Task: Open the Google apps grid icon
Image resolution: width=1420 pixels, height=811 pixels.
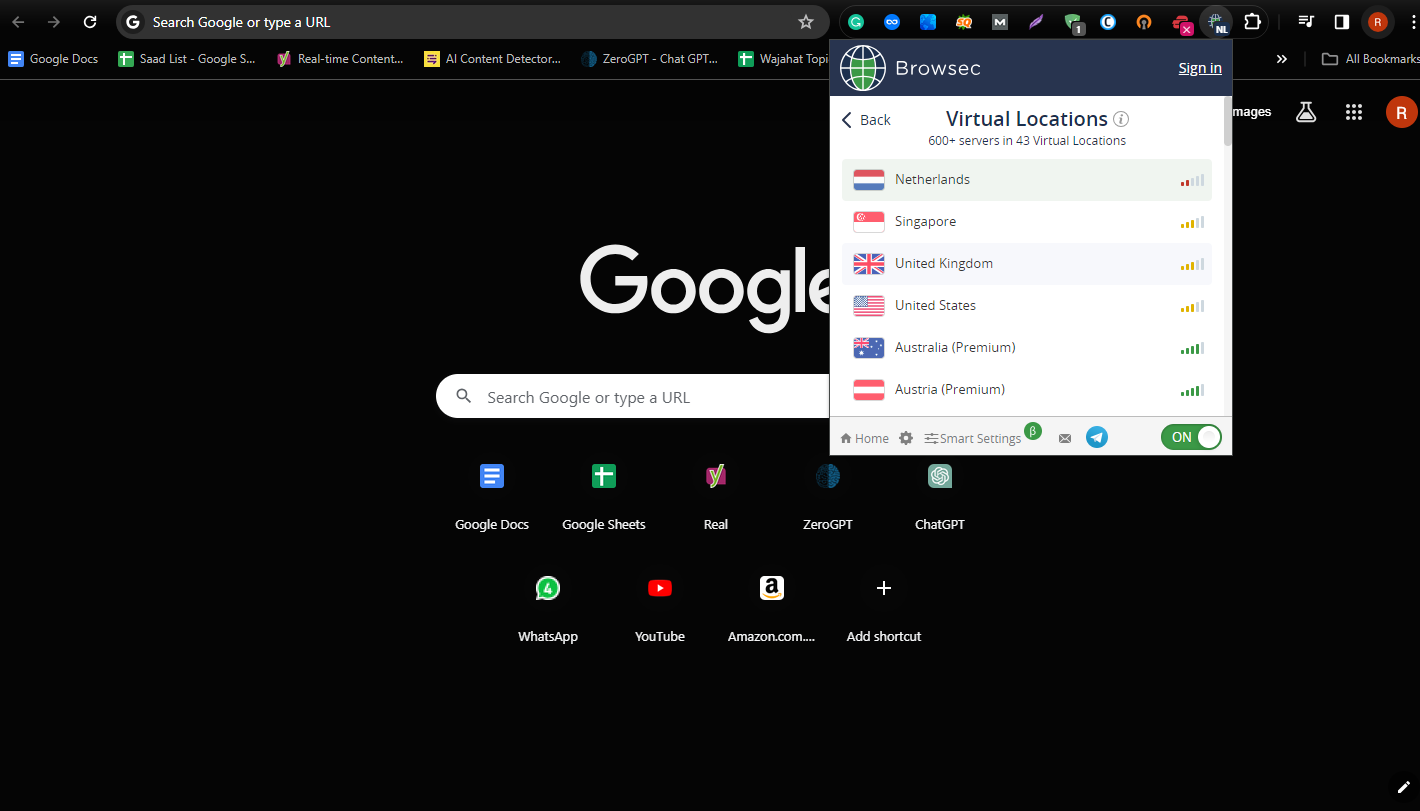Action: pyautogui.click(x=1354, y=112)
